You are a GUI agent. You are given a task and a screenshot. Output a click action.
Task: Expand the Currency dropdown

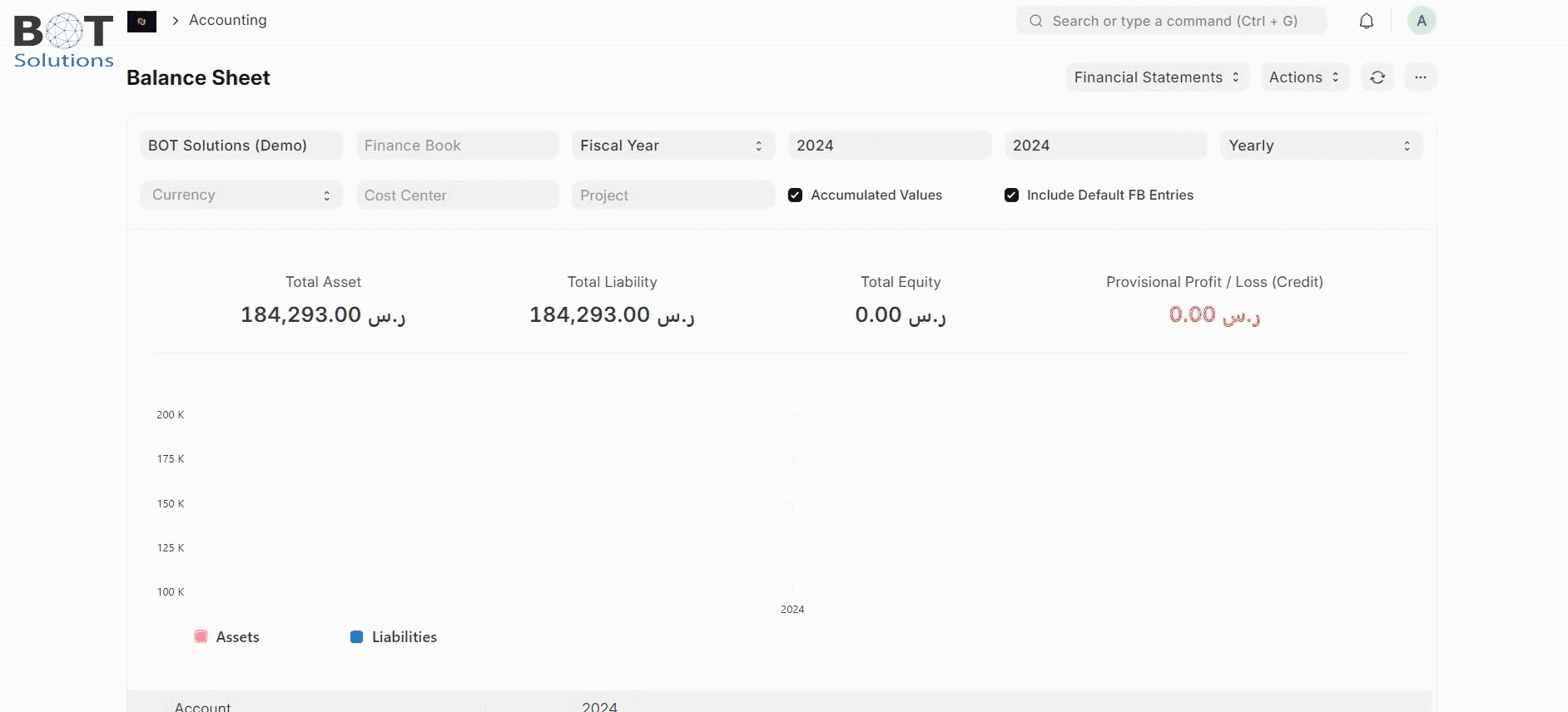tap(241, 195)
